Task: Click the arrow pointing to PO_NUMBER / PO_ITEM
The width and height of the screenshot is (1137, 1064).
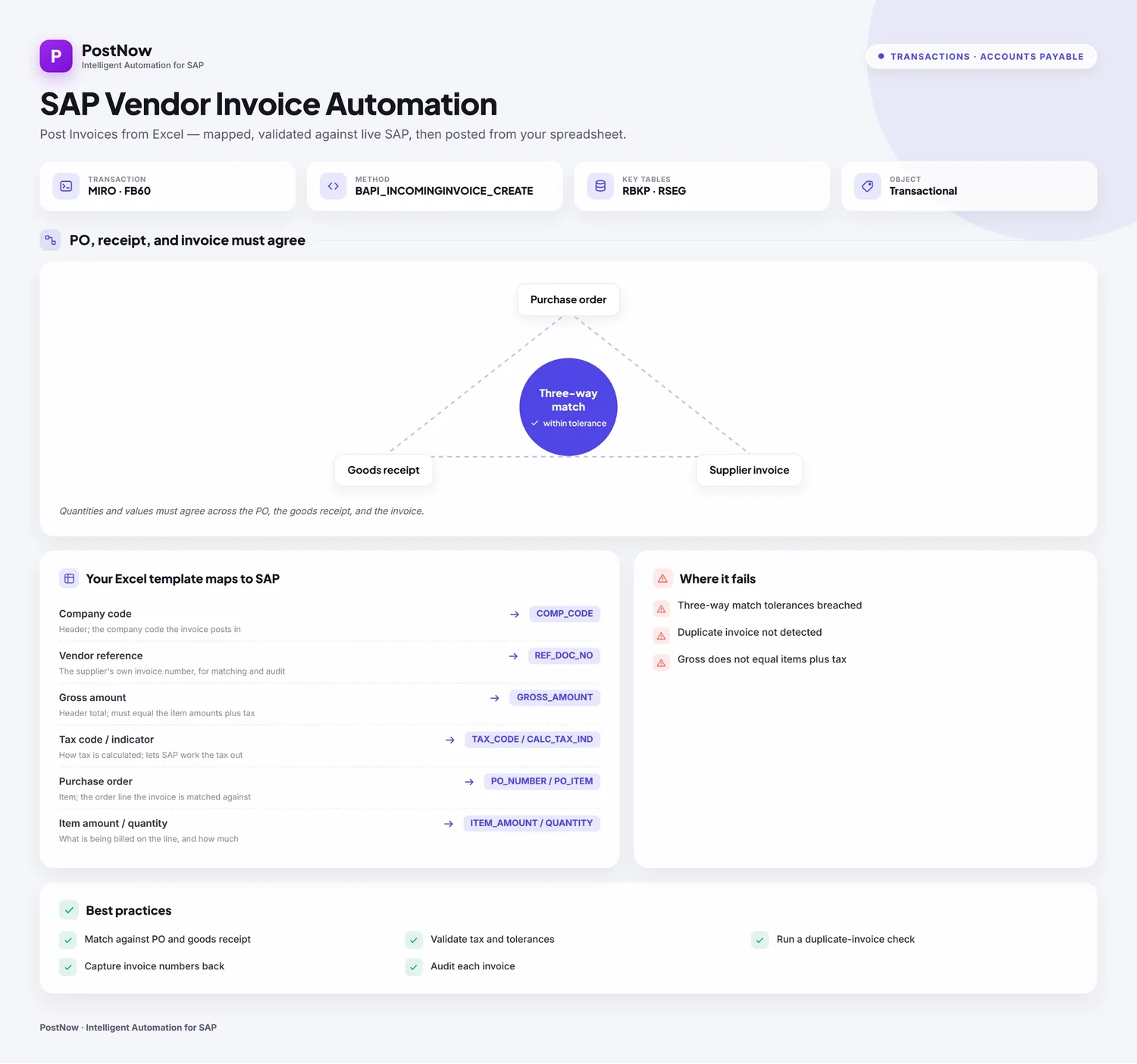Action: (469, 782)
